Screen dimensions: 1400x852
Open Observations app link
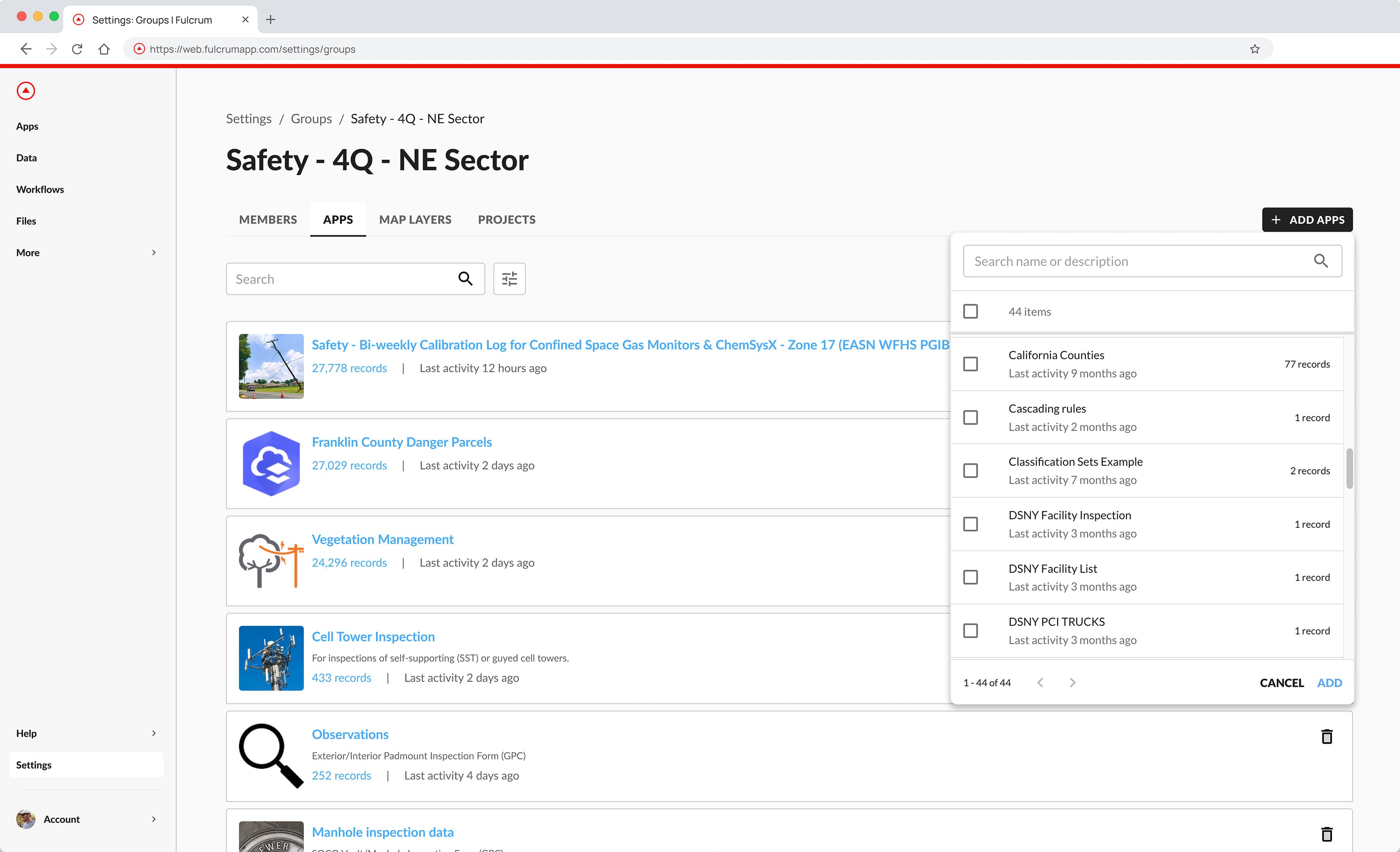coord(350,734)
